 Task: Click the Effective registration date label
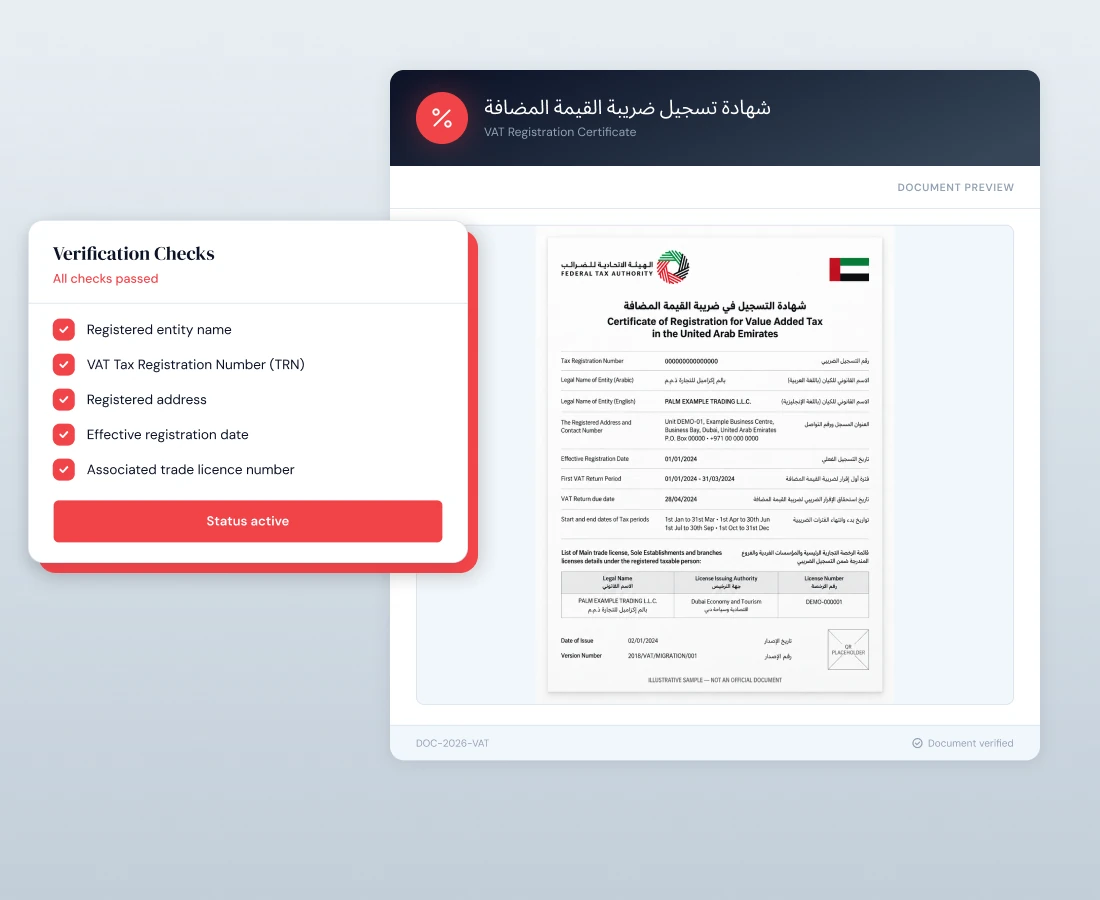point(168,435)
